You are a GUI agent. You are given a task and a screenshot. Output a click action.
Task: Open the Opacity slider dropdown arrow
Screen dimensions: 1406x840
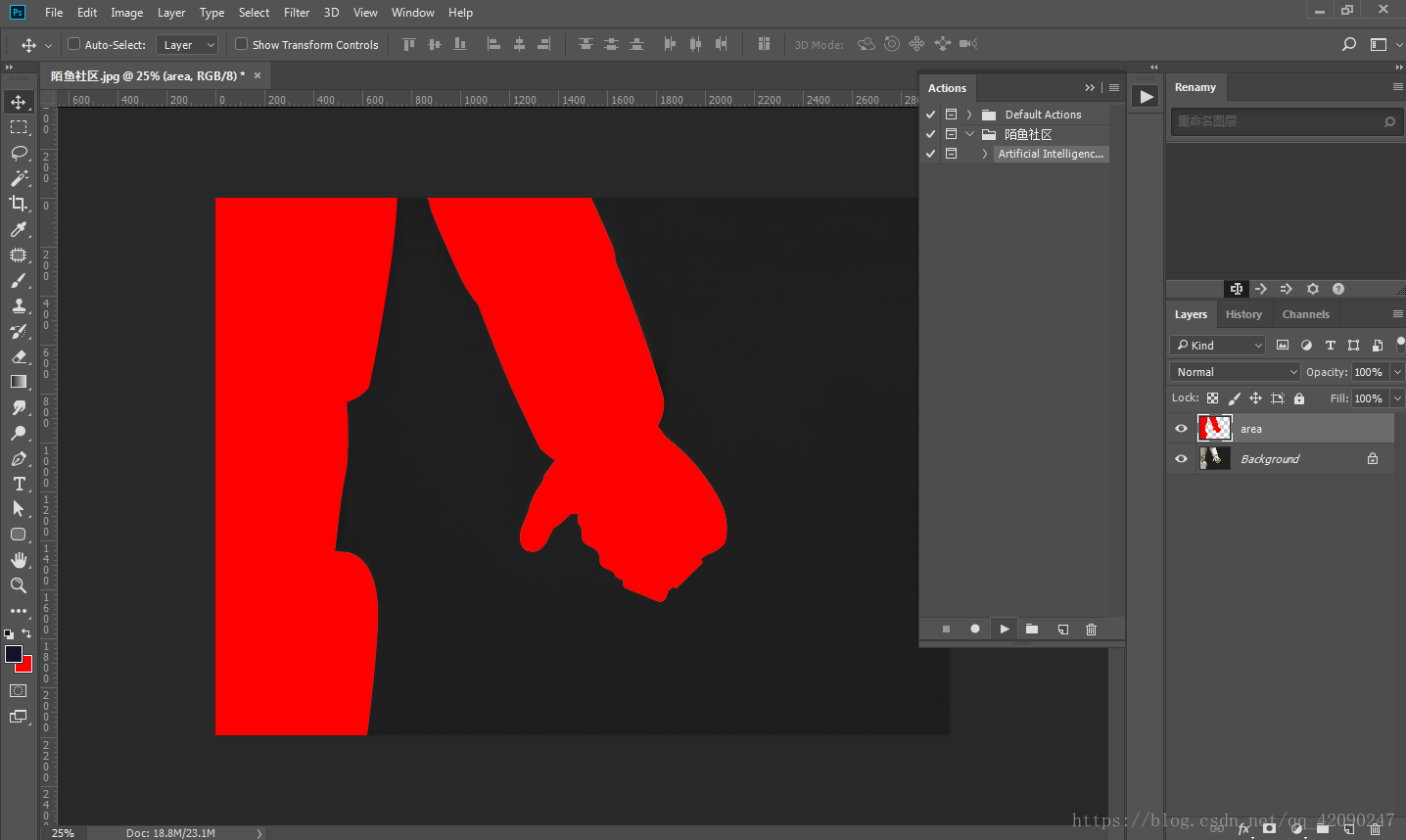[1397, 372]
